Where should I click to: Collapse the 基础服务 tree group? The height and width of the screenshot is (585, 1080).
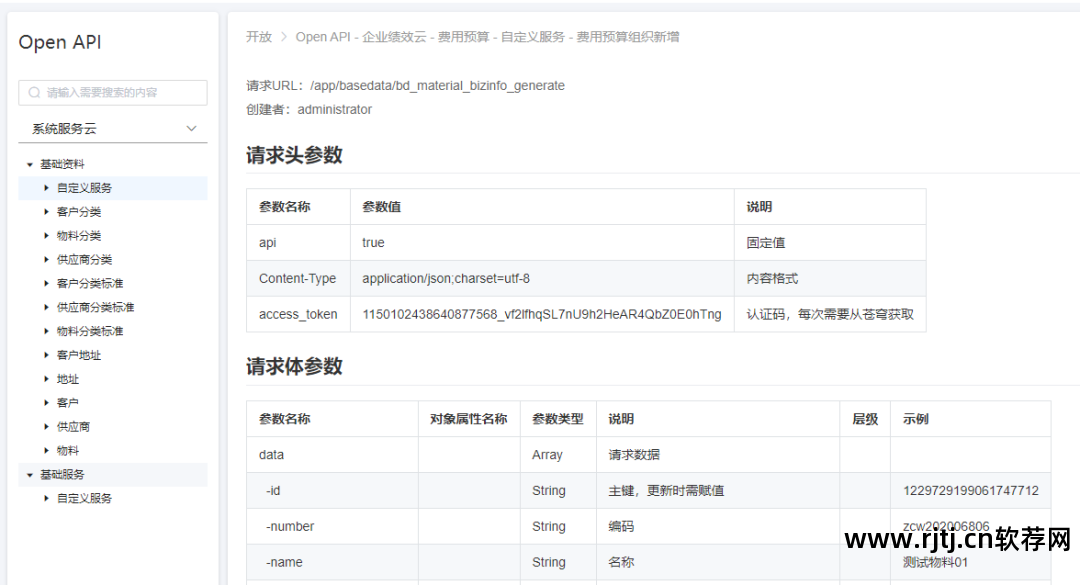click(x=30, y=475)
